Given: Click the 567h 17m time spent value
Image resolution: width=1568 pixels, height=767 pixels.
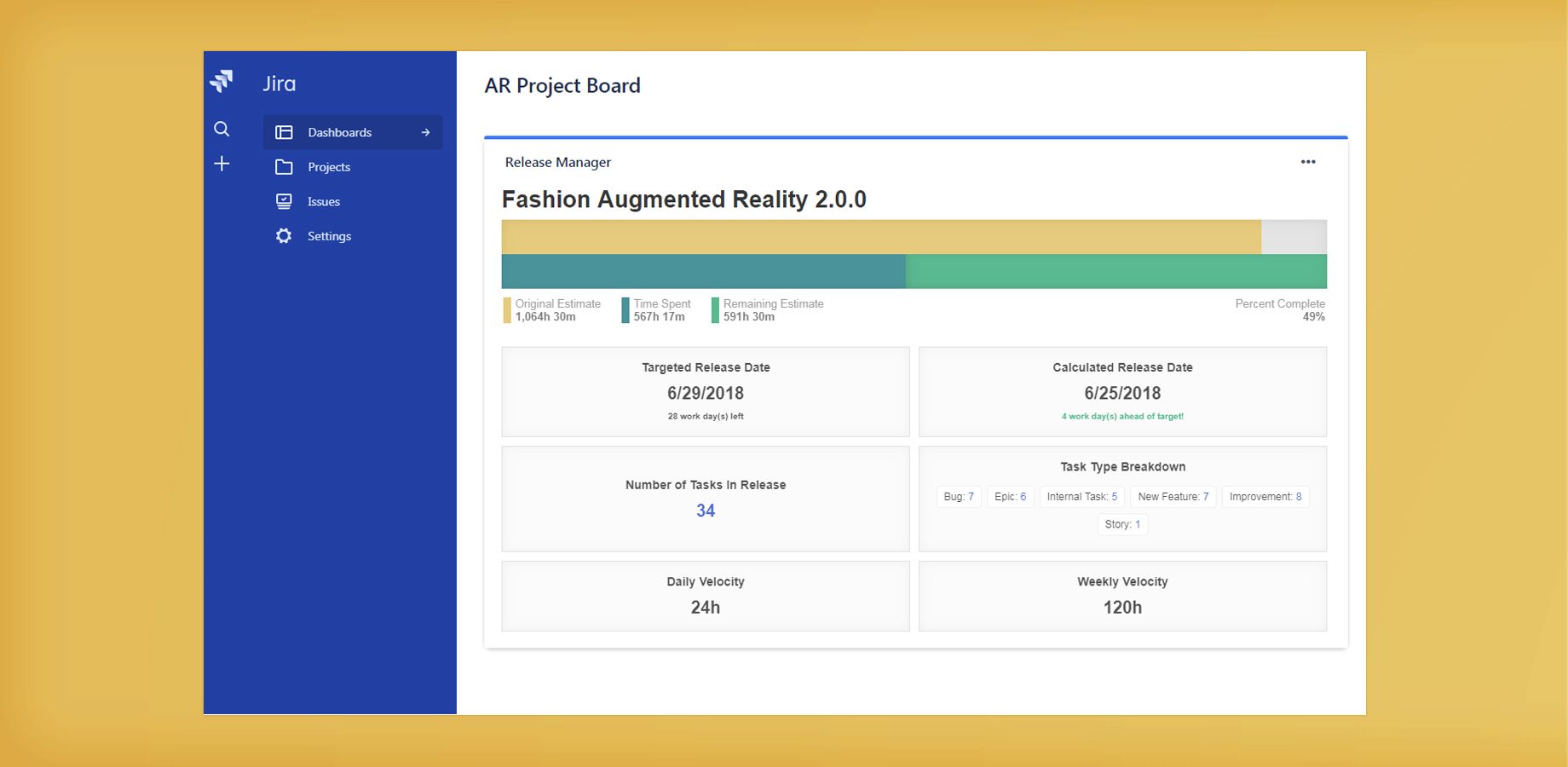Looking at the screenshot, I should point(659,317).
